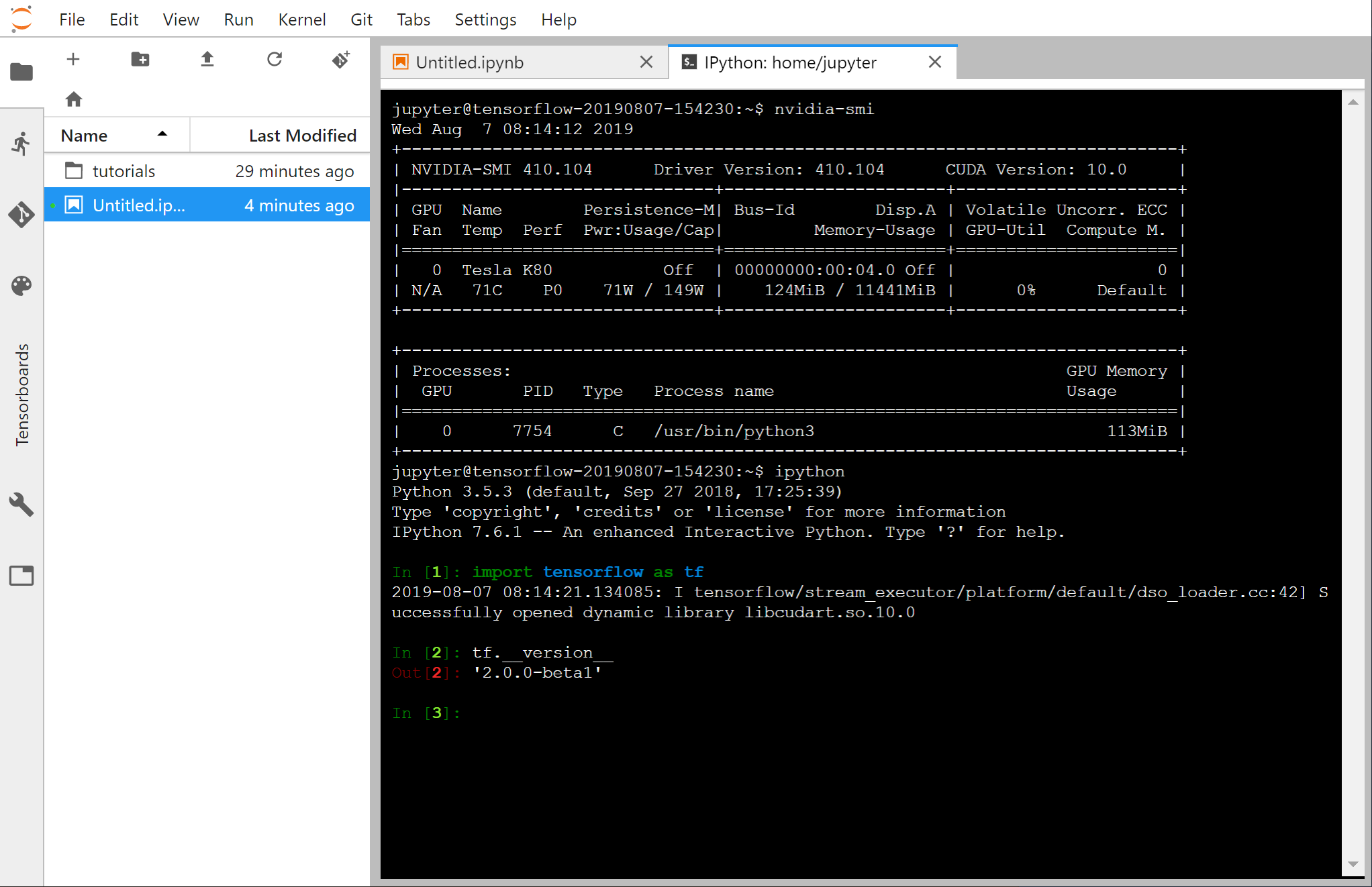This screenshot has width=1372, height=887.
Task: Open the Kernel menu
Action: [x=302, y=19]
